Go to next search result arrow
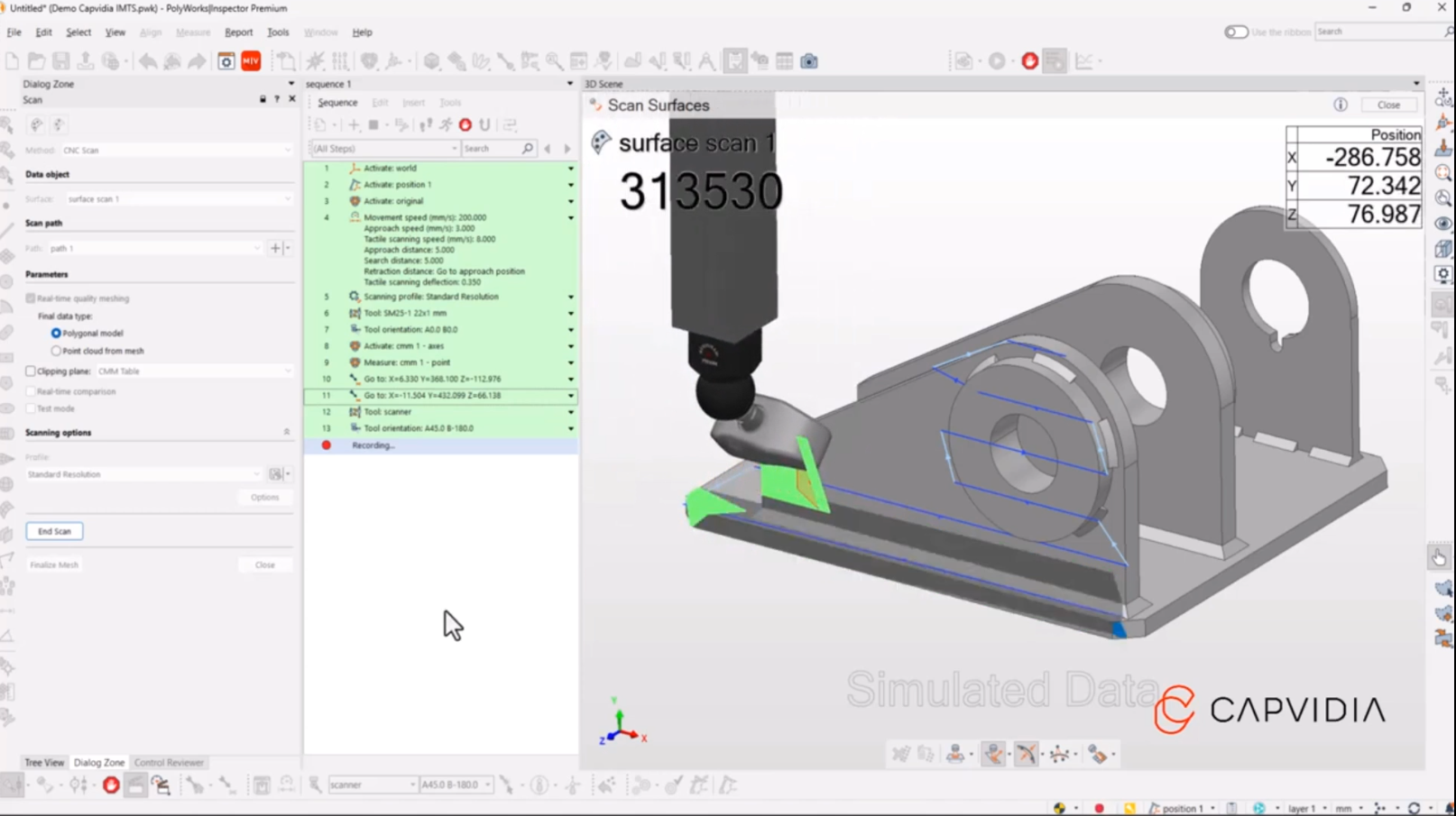Image resolution: width=1456 pixels, height=816 pixels. (567, 149)
